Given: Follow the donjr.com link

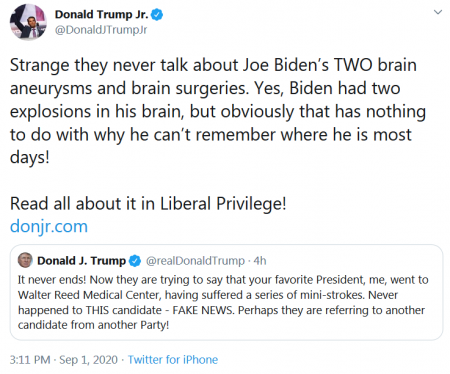Looking at the screenshot, I should [x=49, y=227].
